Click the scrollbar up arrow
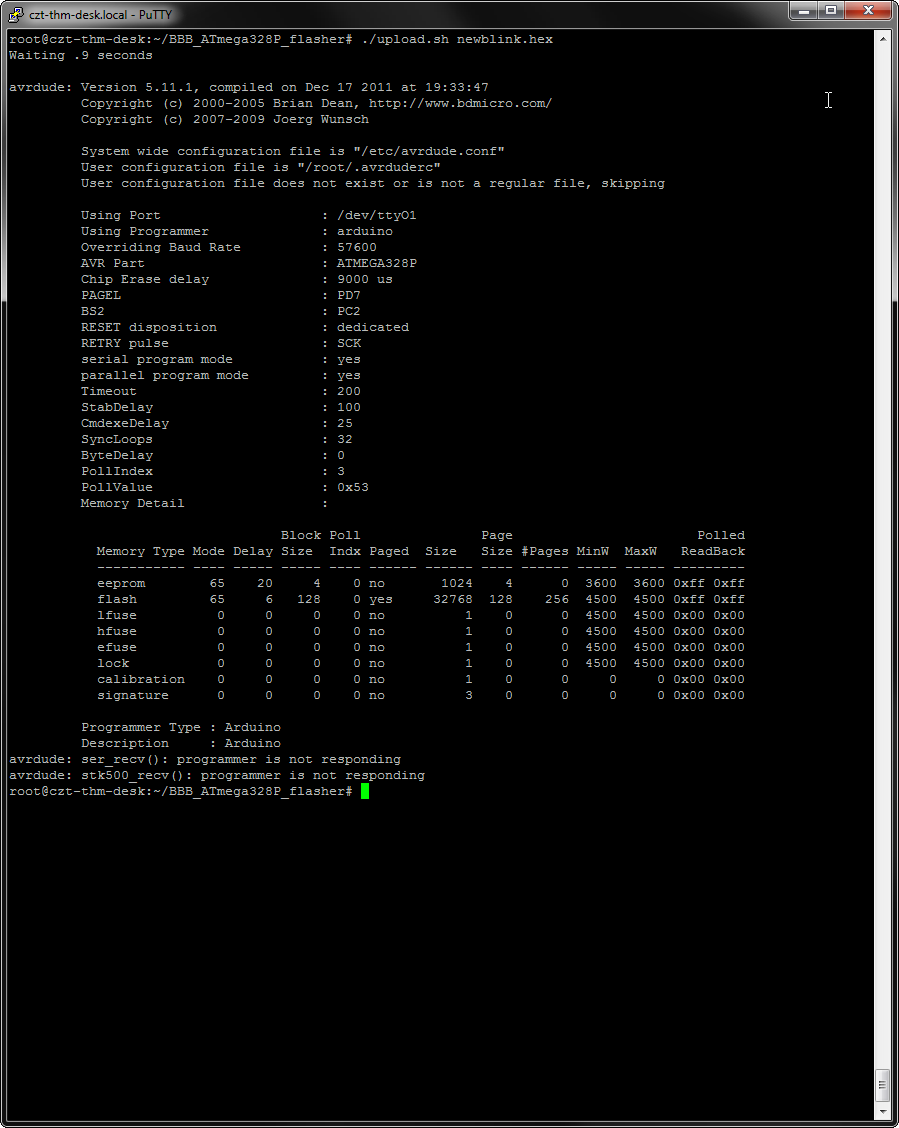The image size is (899, 1128). (883, 38)
